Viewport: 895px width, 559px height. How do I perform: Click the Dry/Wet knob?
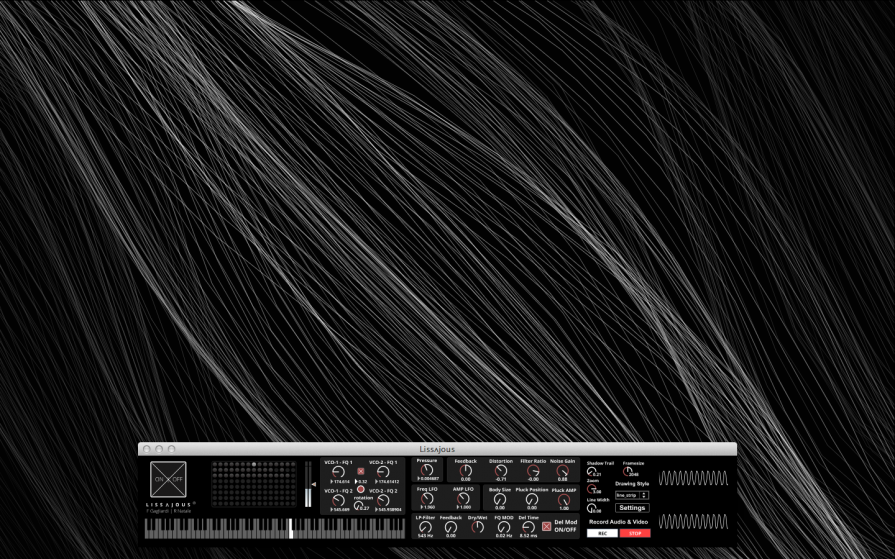pyautogui.click(x=477, y=526)
